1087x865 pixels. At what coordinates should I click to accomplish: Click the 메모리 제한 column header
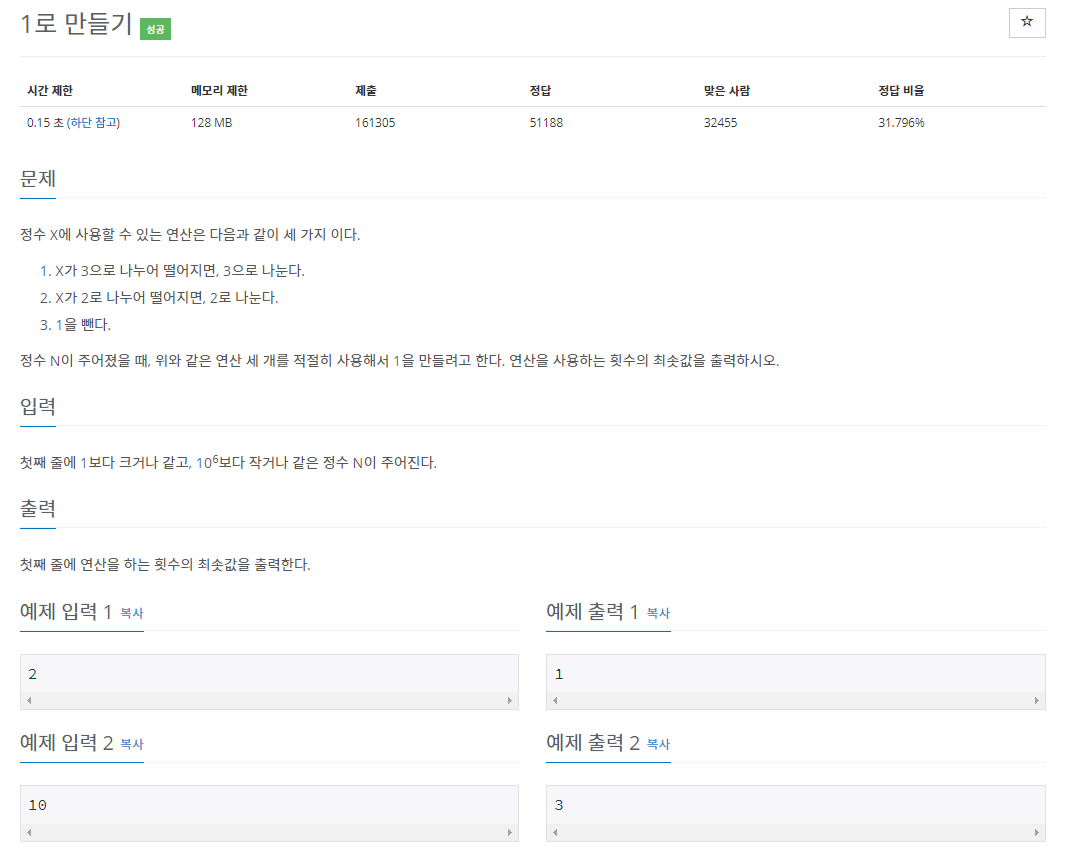[219, 91]
